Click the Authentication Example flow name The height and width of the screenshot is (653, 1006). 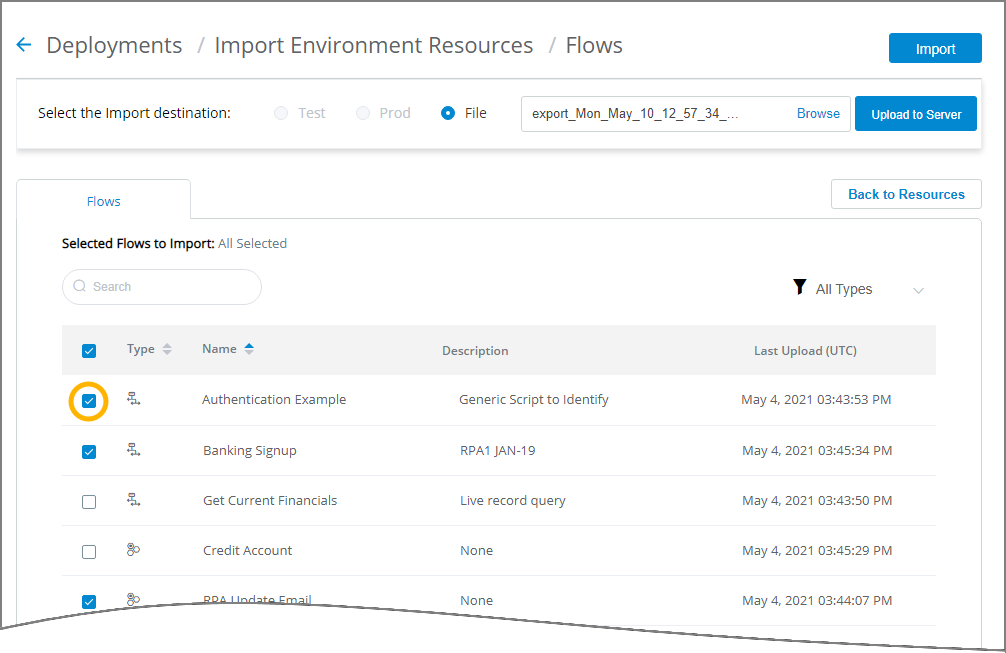click(x=274, y=400)
